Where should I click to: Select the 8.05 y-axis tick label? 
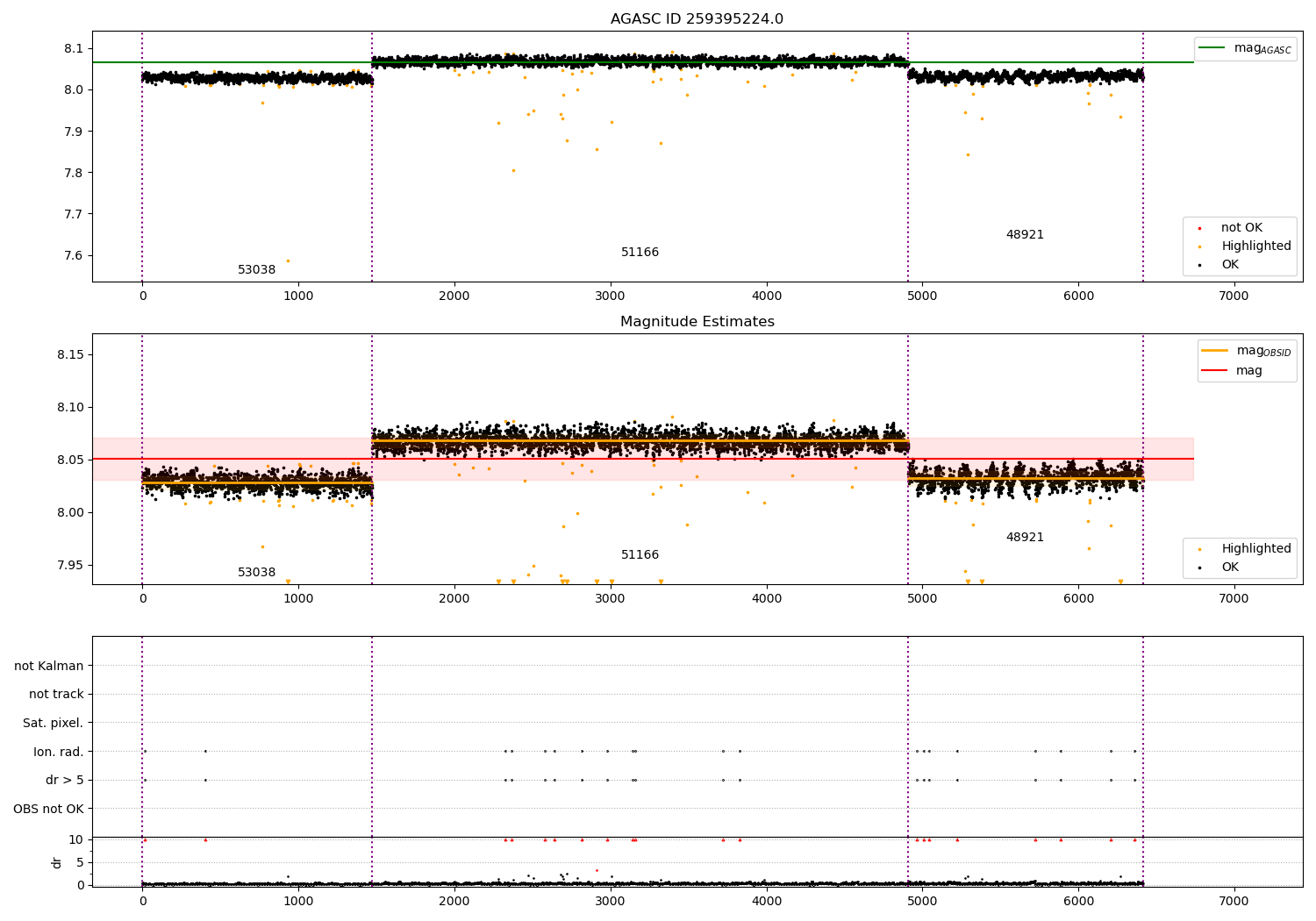pos(71,460)
